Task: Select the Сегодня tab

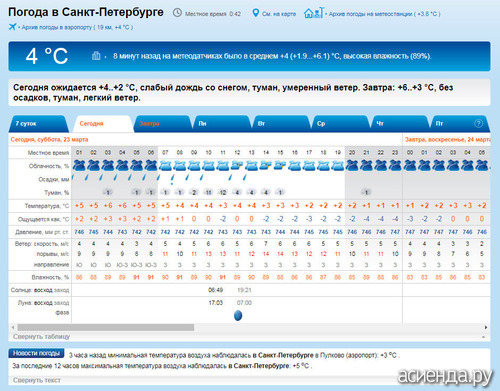Action: click(x=103, y=124)
